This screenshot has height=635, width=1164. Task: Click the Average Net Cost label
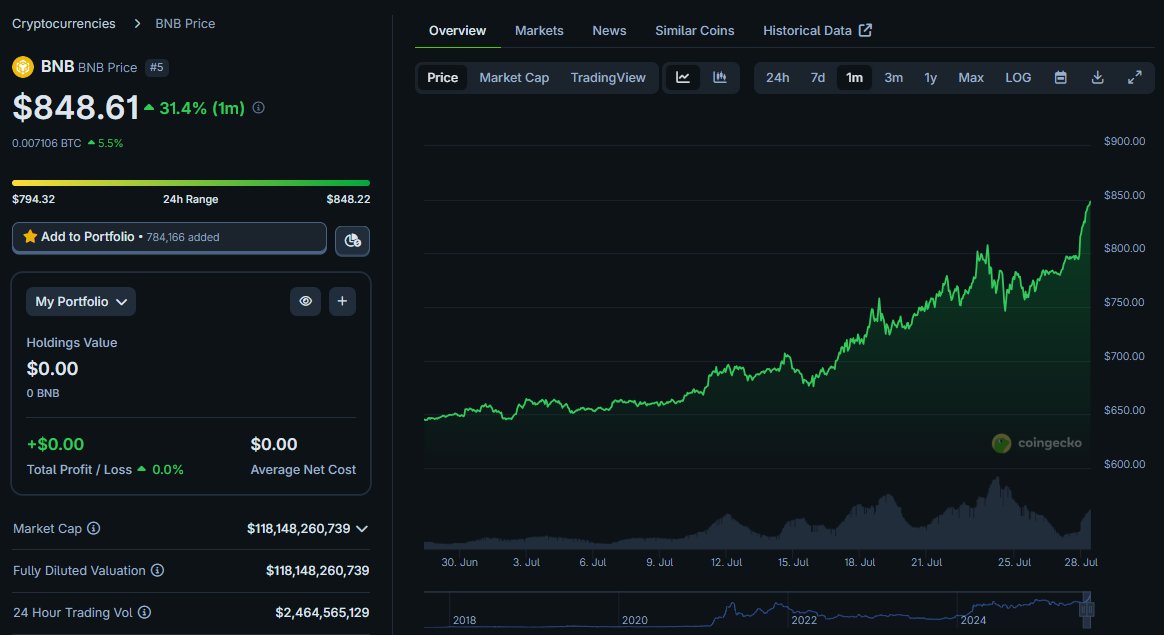[303, 469]
